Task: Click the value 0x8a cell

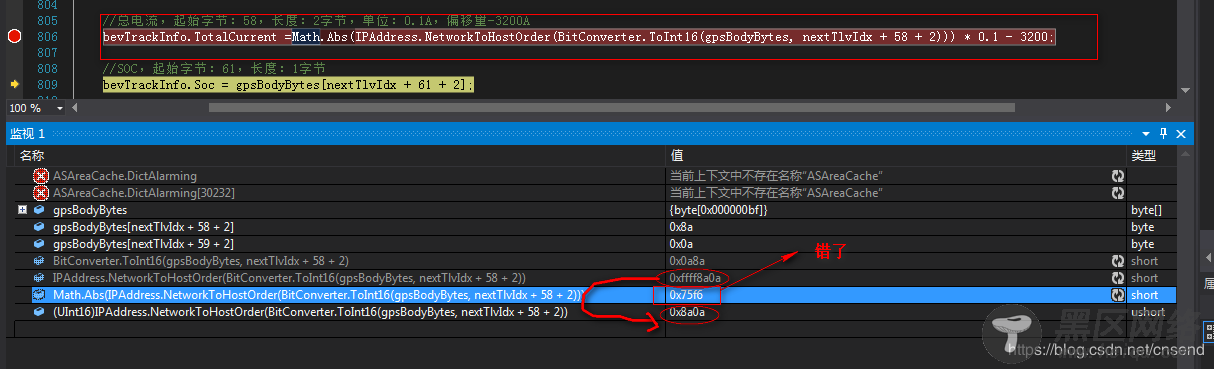Action: (681, 227)
